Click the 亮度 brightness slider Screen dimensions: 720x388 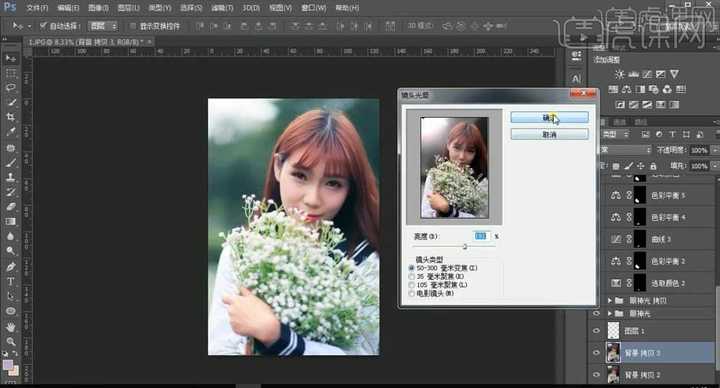tap(465, 247)
